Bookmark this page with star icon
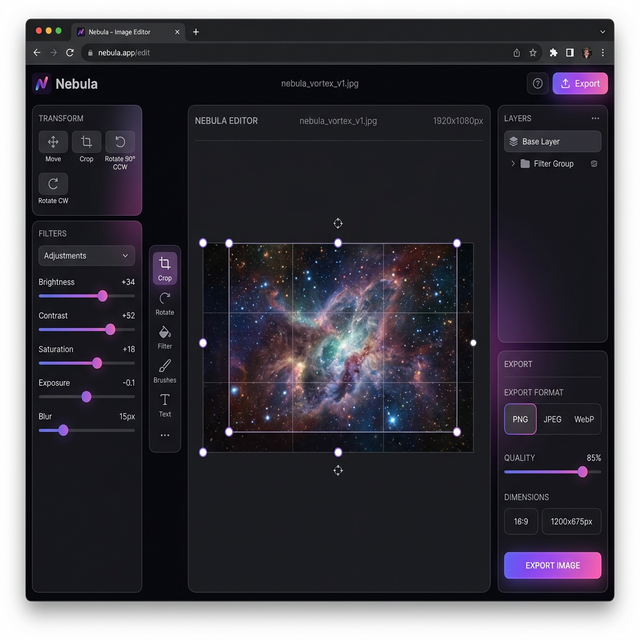 tap(533, 53)
